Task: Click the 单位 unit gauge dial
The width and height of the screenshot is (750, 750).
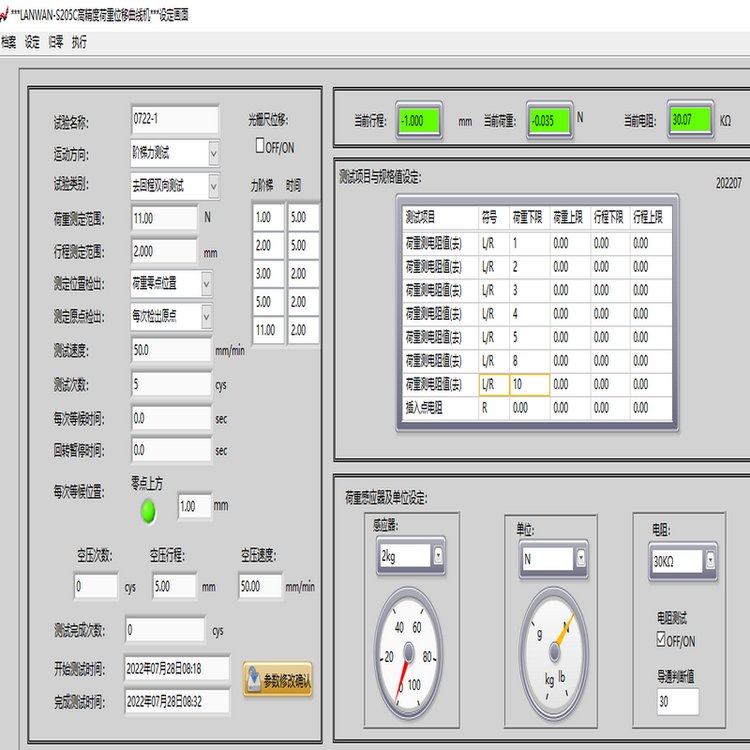Action: [x=555, y=652]
